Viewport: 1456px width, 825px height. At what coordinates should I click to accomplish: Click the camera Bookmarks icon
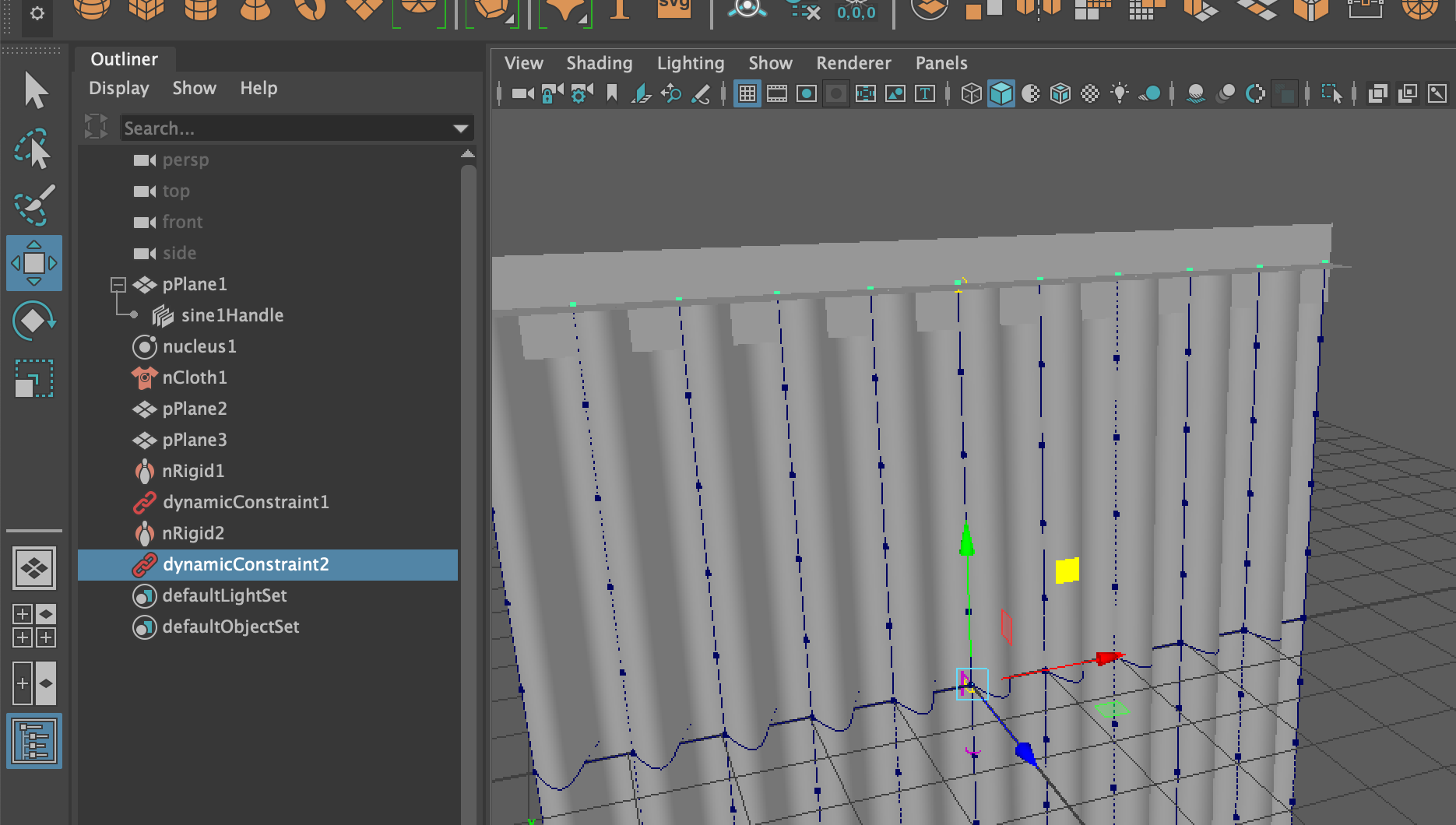[612, 94]
